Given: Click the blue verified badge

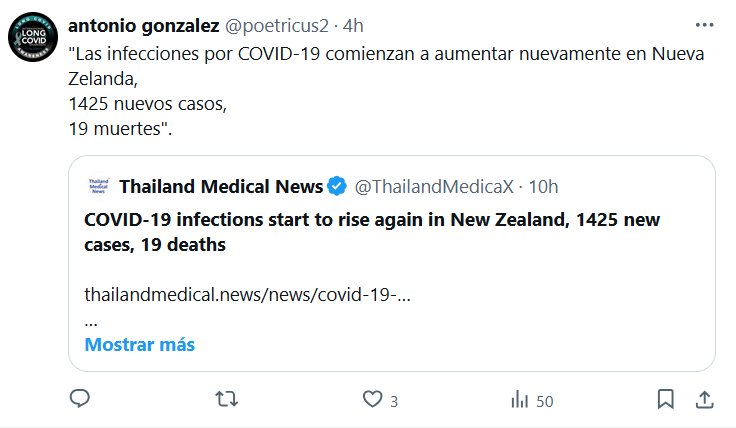Looking at the screenshot, I should coord(338,186).
